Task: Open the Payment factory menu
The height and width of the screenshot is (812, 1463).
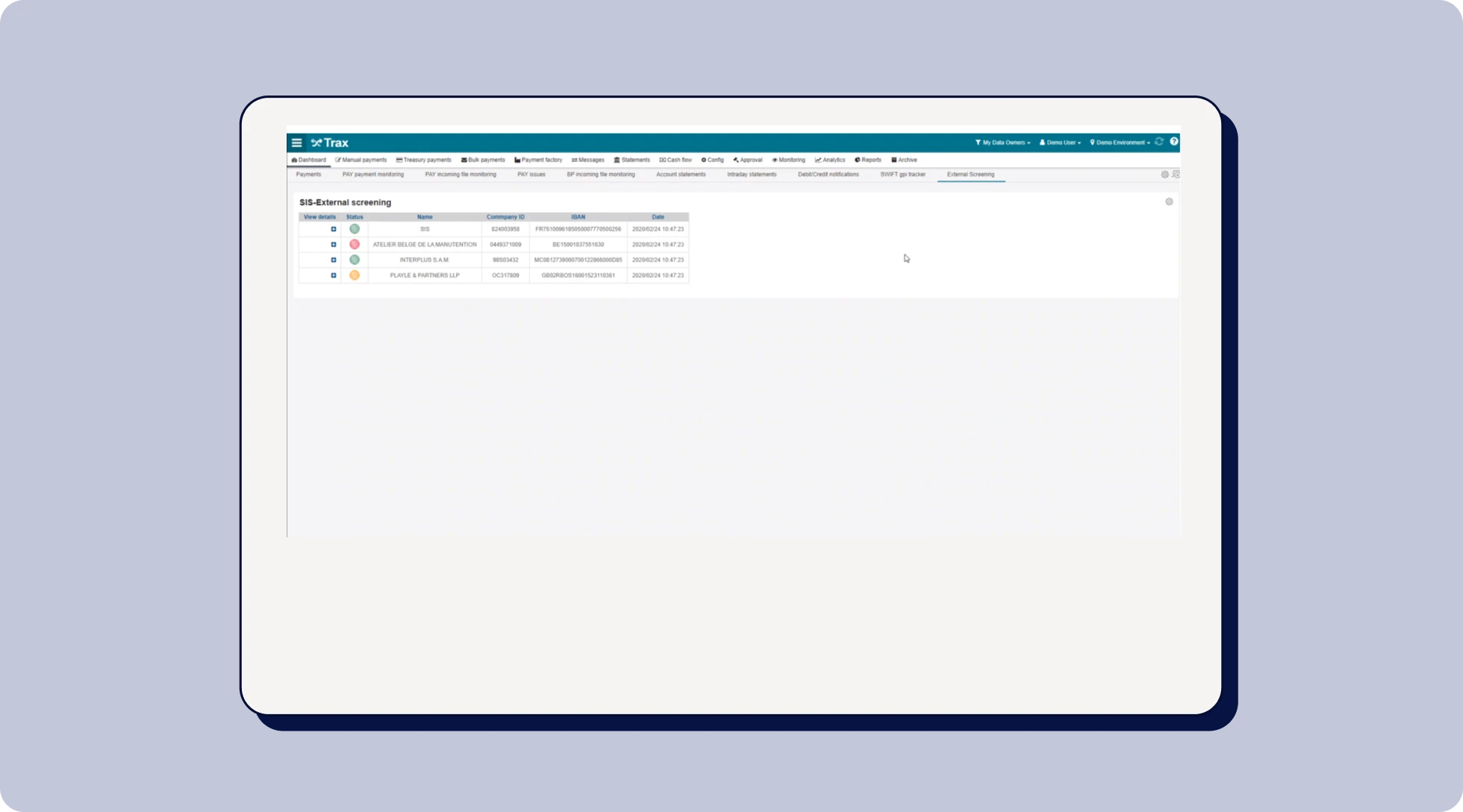Action: (538, 160)
